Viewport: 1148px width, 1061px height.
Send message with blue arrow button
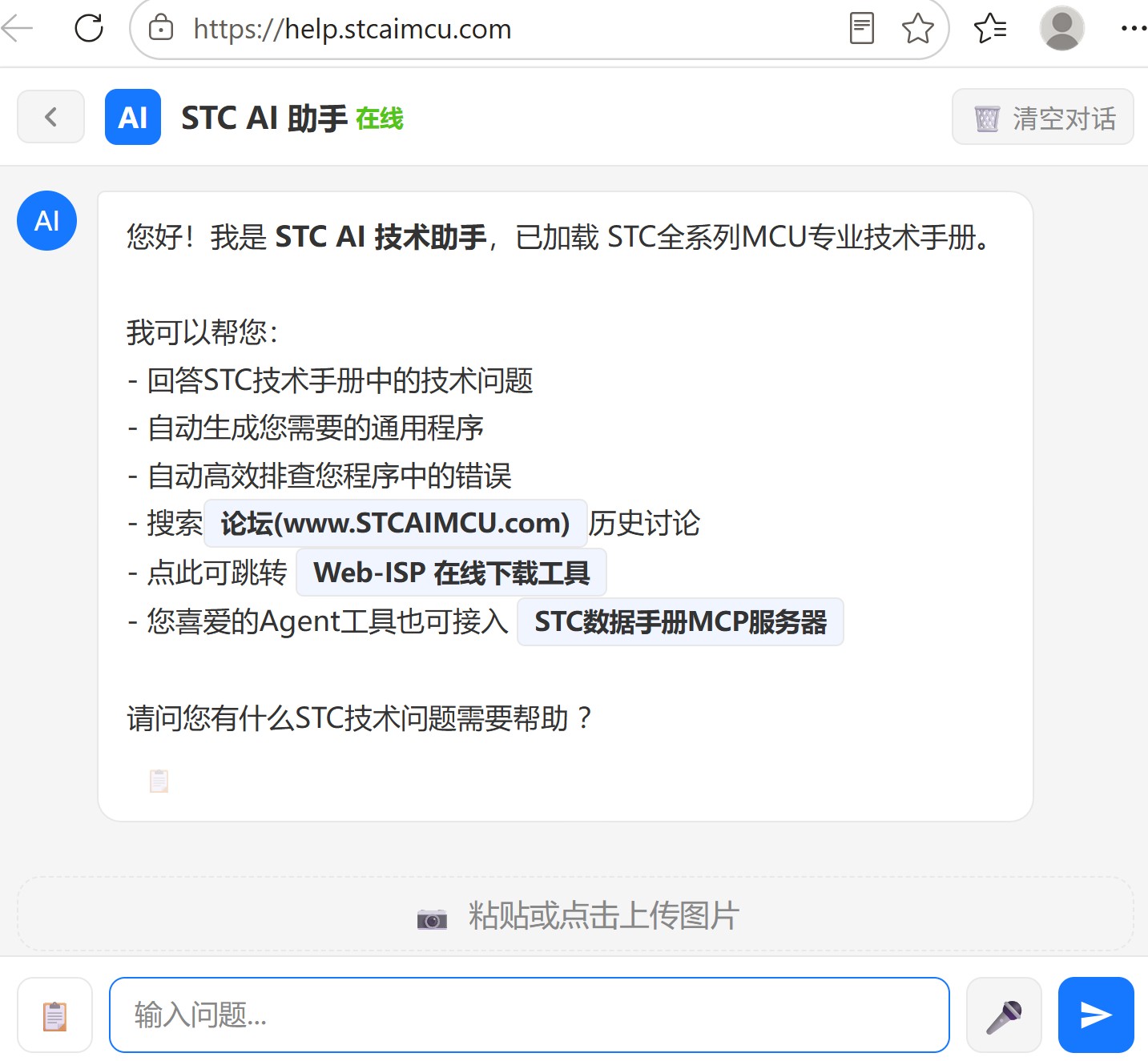coord(1096,1015)
